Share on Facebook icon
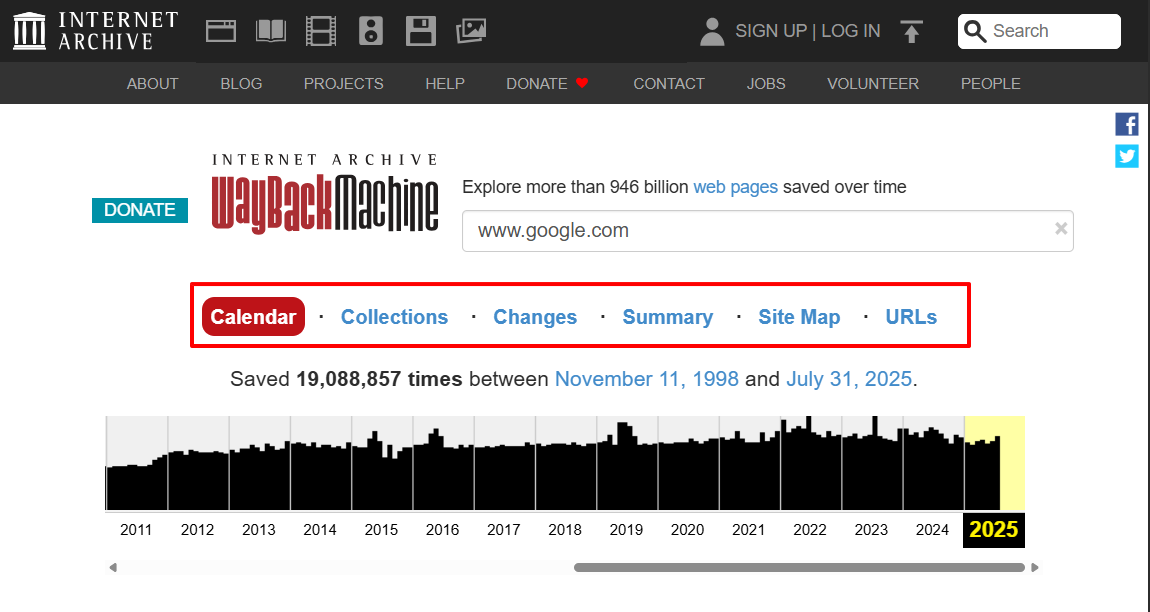Screen dimensions: 1150x612 (x=1127, y=124)
